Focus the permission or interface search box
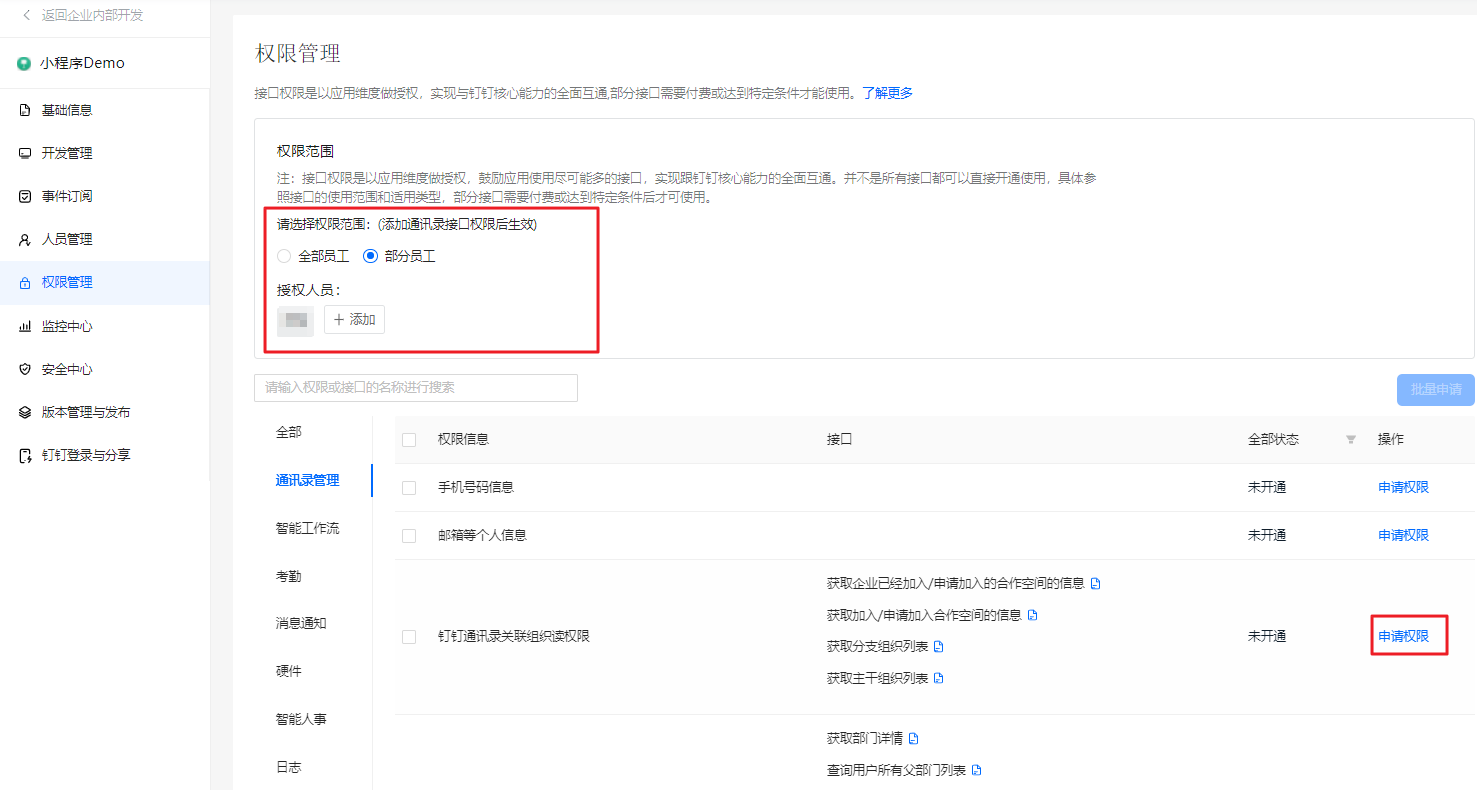The height and width of the screenshot is (790, 1477). click(x=416, y=388)
